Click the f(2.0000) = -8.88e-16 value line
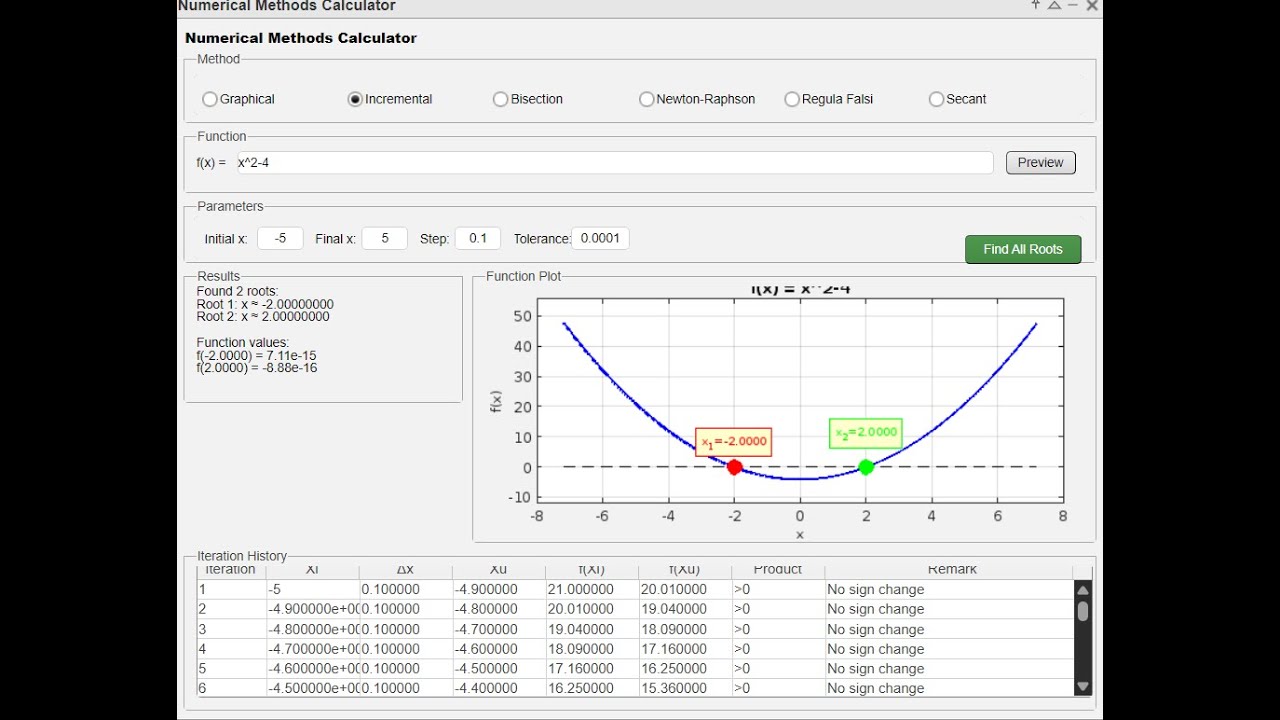The width and height of the screenshot is (1280, 720). point(257,368)
